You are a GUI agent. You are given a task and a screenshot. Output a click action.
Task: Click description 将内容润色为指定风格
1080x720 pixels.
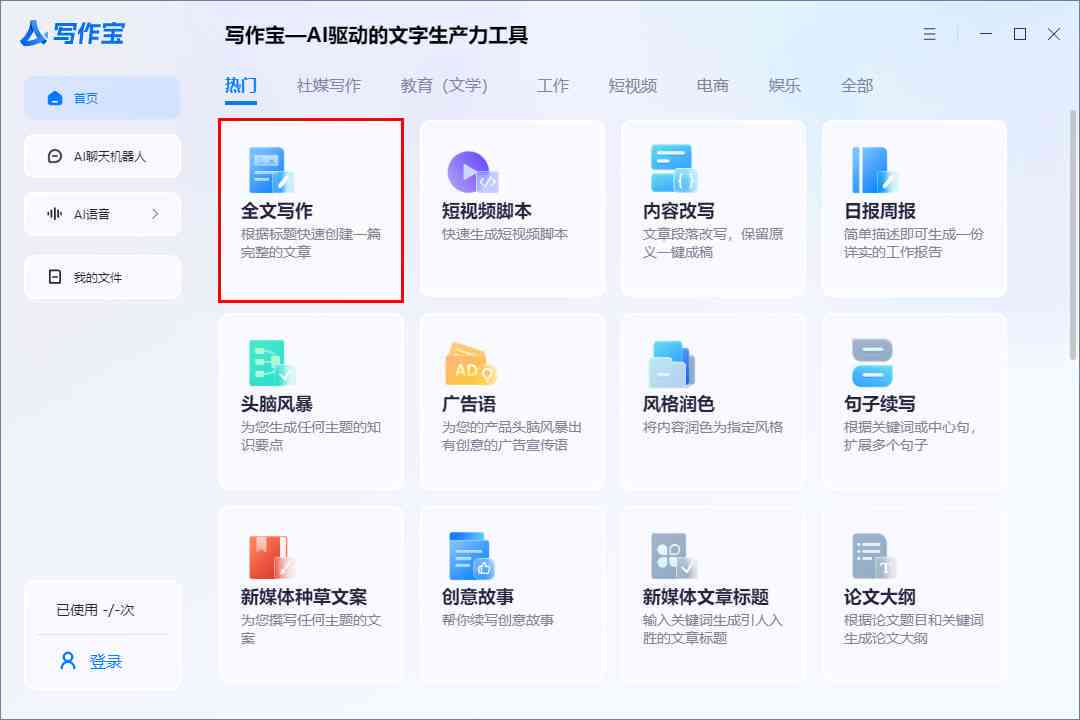(x=713, y=427)
